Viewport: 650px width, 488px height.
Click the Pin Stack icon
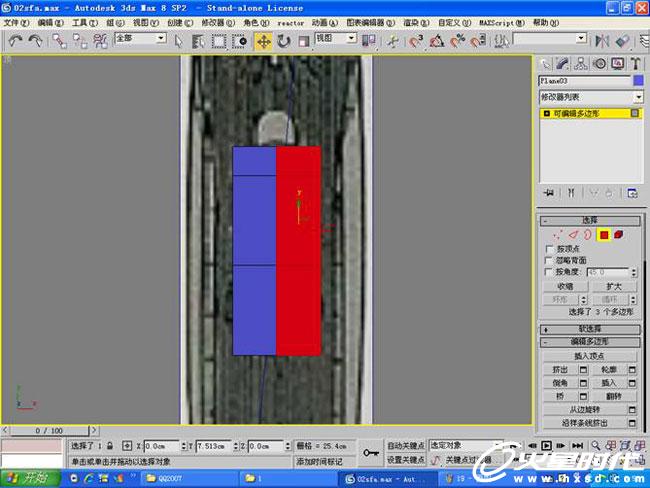(549, 193)
